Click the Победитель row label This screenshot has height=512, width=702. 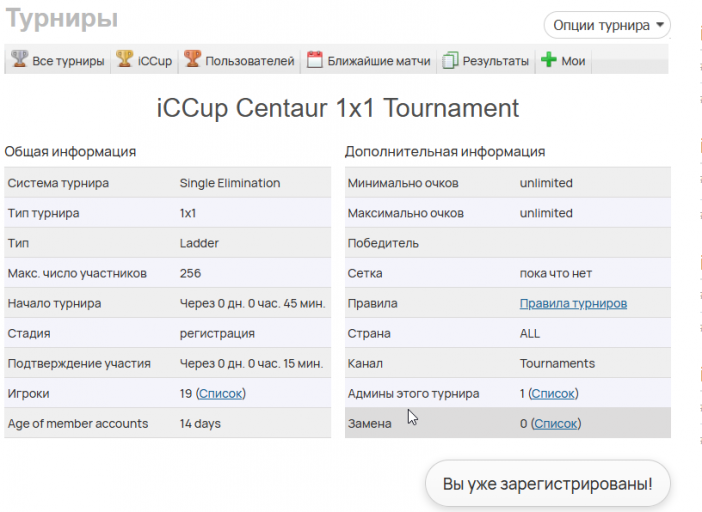click(x=383, y=243)
